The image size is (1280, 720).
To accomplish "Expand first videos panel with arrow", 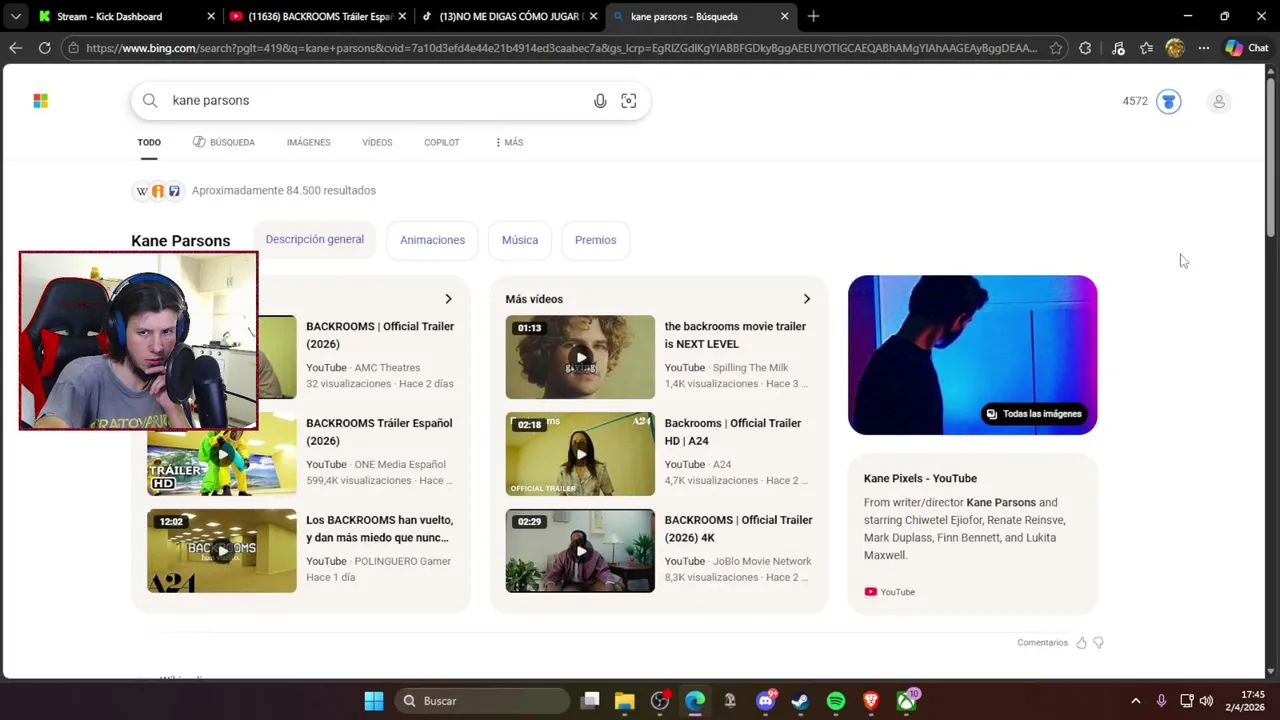I will [x=448, y=299].
